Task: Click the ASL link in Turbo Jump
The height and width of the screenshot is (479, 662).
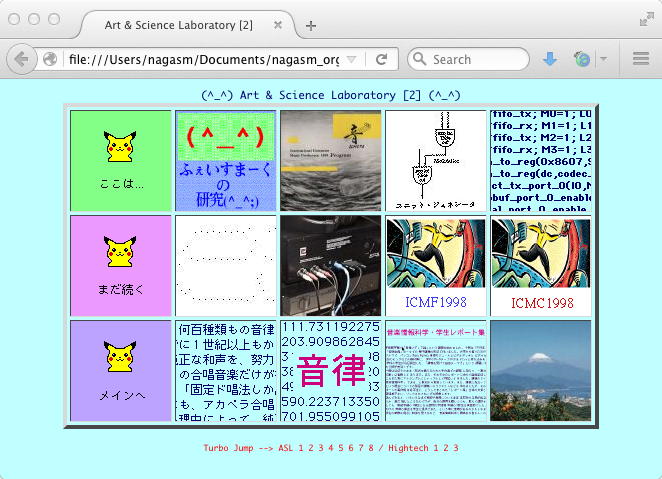Action: pyautogui.click(x=285, y=448)
